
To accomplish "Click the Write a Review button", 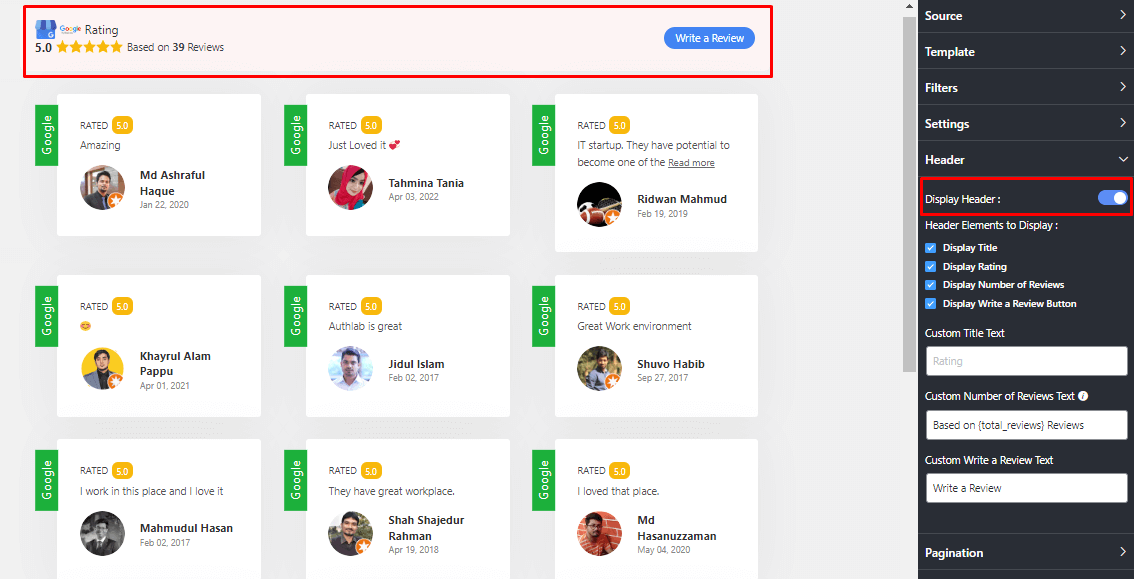I will (709, 38).
